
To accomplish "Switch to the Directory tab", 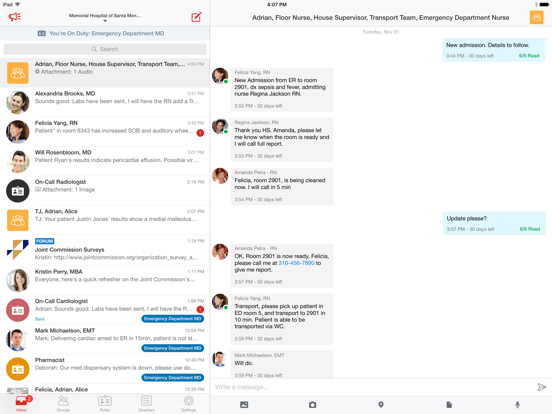I will [x=146, y=403].
